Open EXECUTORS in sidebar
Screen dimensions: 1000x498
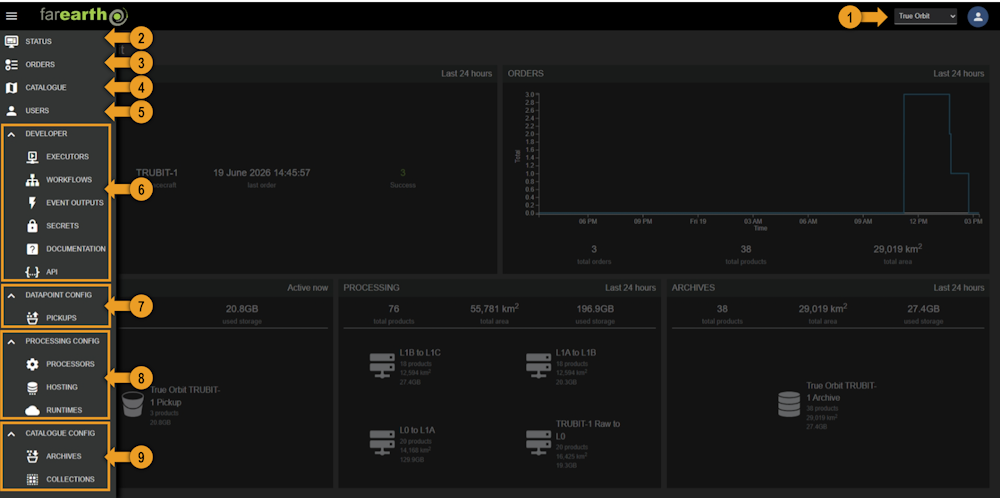click(x=67, y=157)
